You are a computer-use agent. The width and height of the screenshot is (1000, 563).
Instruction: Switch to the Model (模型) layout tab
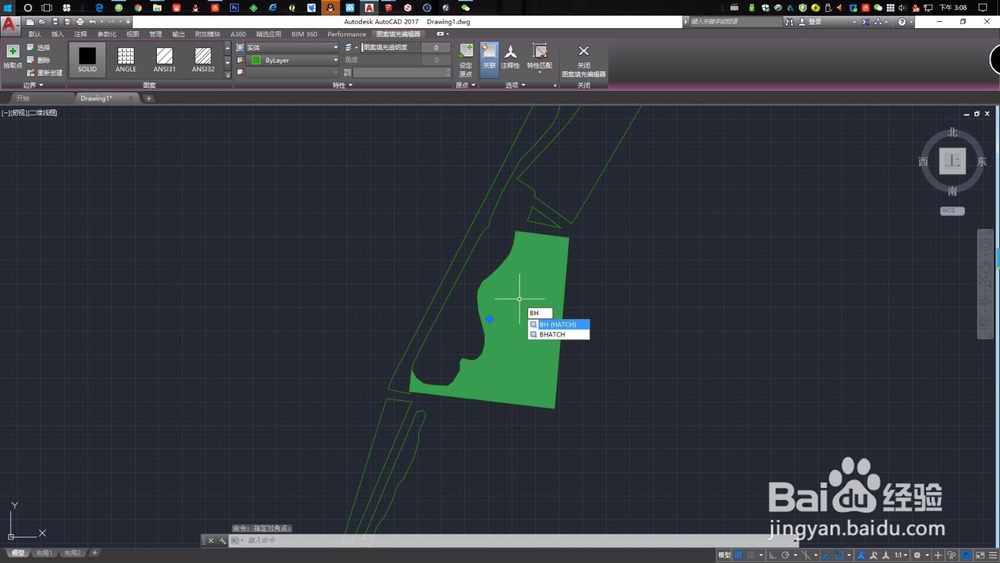(x=18, y=553)
